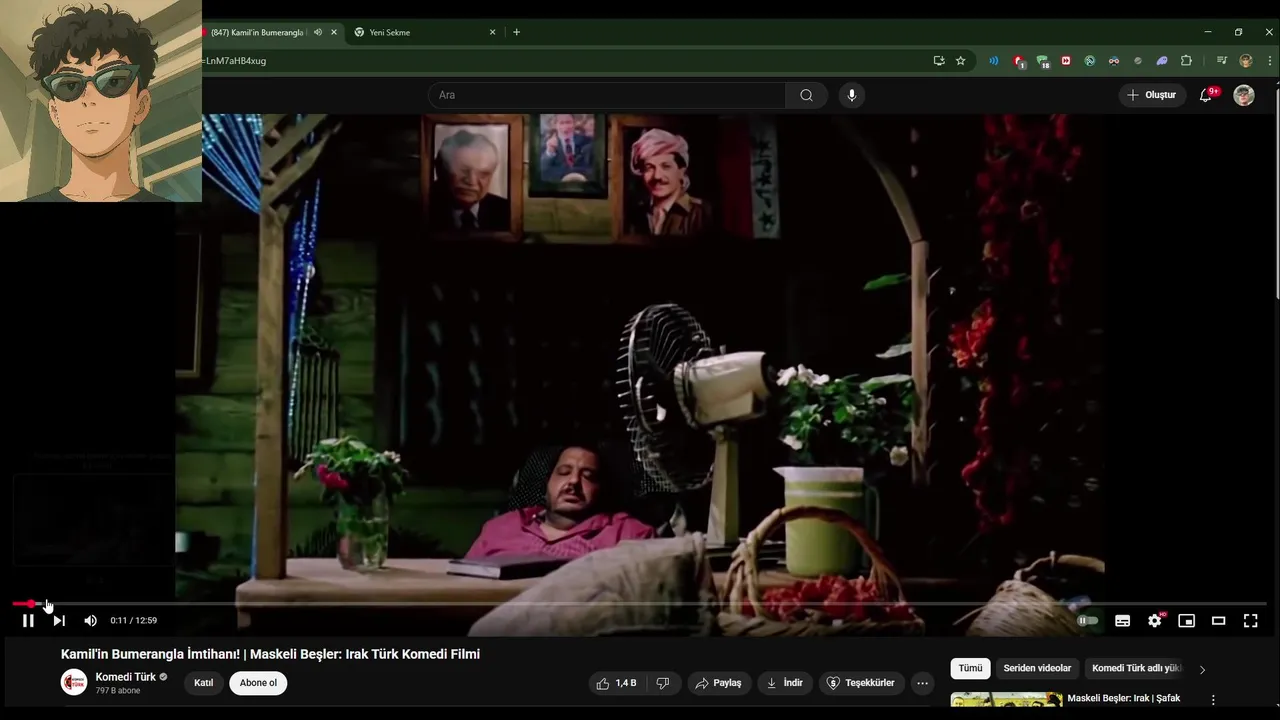The height and width of the screenshot is (720, 1280).
Task: Open the blue sound-waves extension
Action: pyautogui.click(x=994, y=61)
